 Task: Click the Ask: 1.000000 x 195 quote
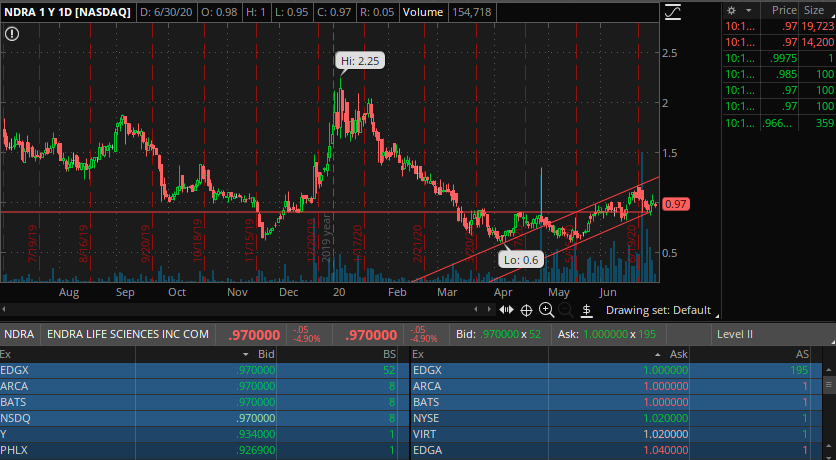pyautogui.click(x=607, y=334)
